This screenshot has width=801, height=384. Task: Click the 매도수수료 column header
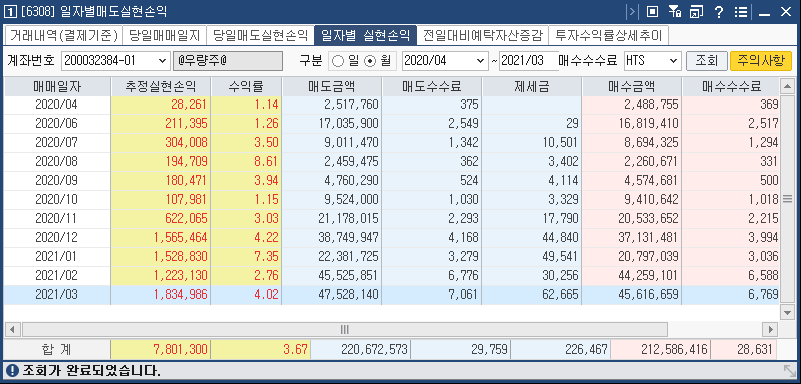tap(432, 87)
